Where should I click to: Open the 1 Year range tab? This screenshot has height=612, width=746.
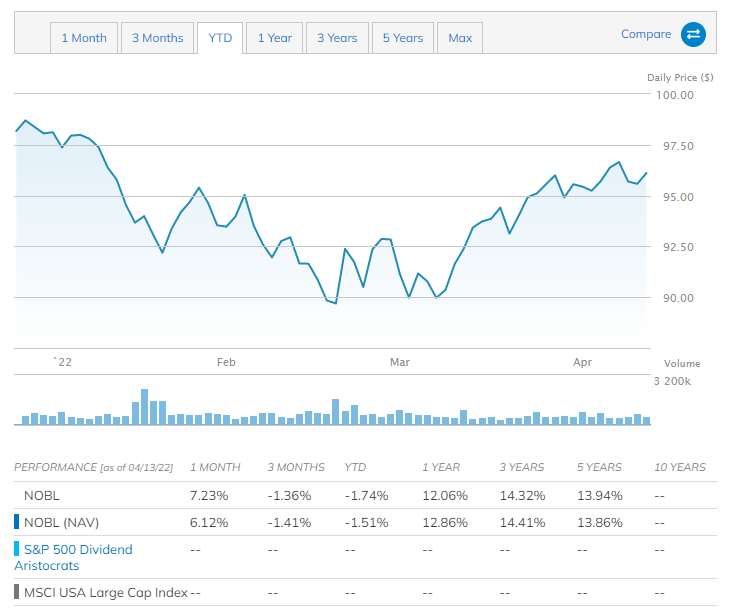275,38
